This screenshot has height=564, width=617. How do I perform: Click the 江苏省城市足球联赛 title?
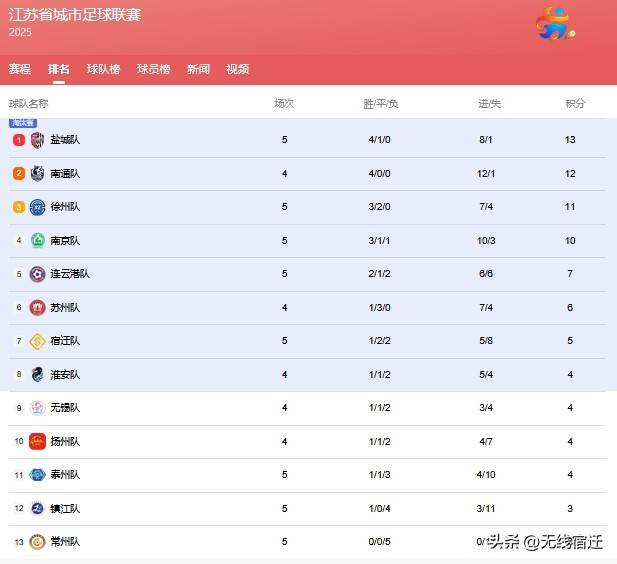75,15
